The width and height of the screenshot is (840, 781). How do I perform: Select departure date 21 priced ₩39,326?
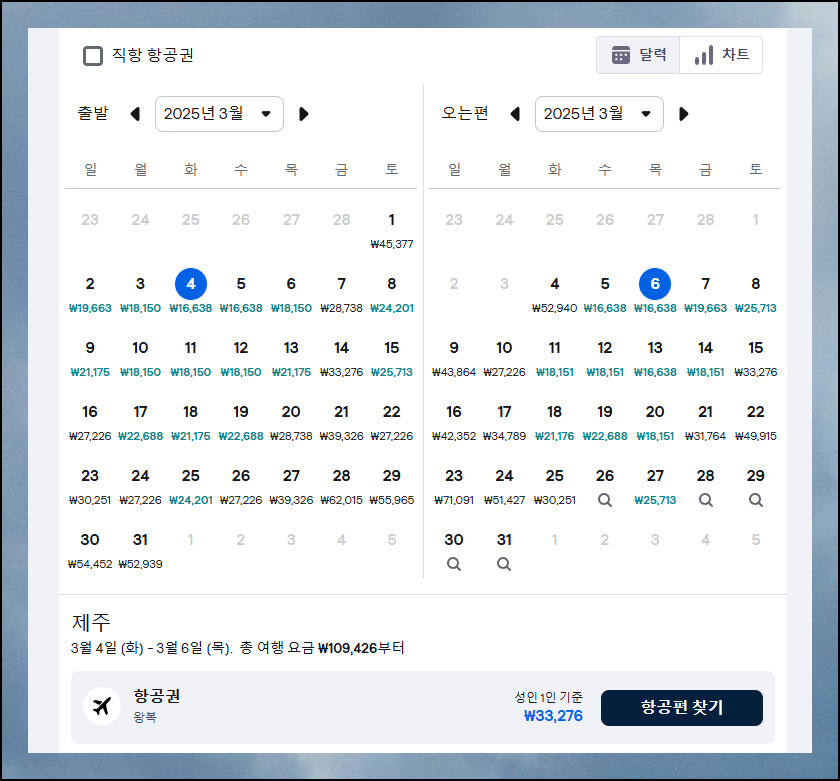point(341,422)
